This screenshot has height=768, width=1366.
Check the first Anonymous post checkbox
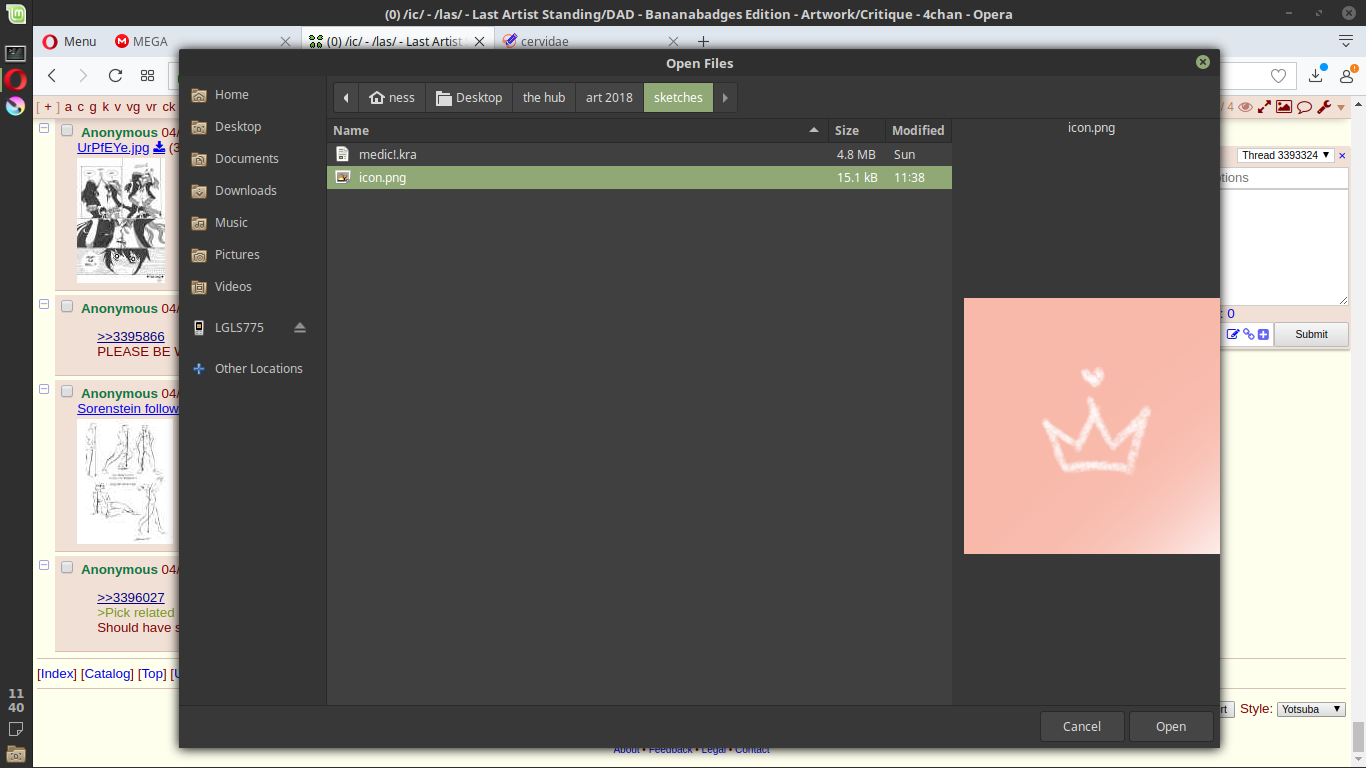tap(67, 130)
